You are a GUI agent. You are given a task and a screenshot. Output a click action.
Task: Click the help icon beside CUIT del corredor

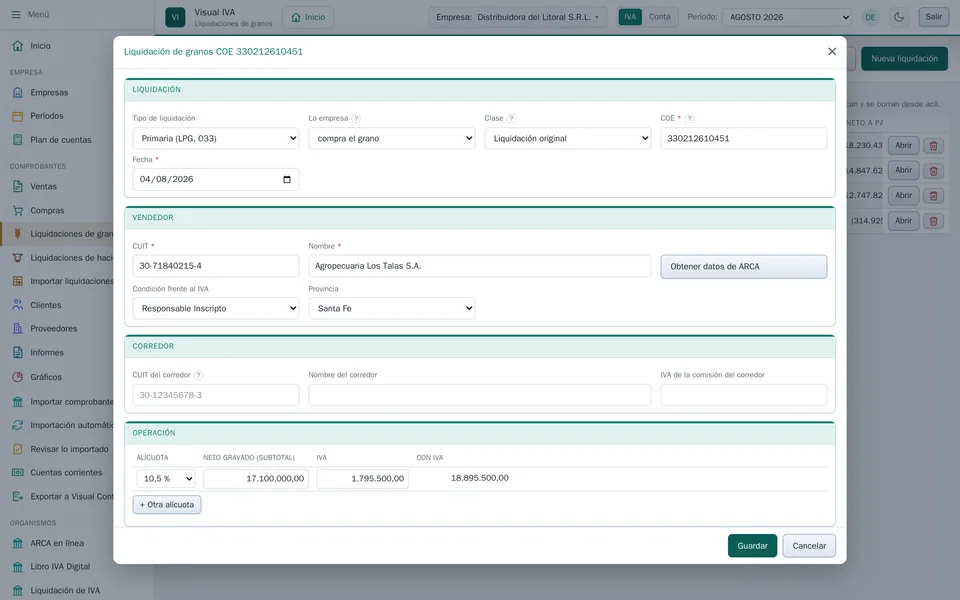click(x=198, y=375)
